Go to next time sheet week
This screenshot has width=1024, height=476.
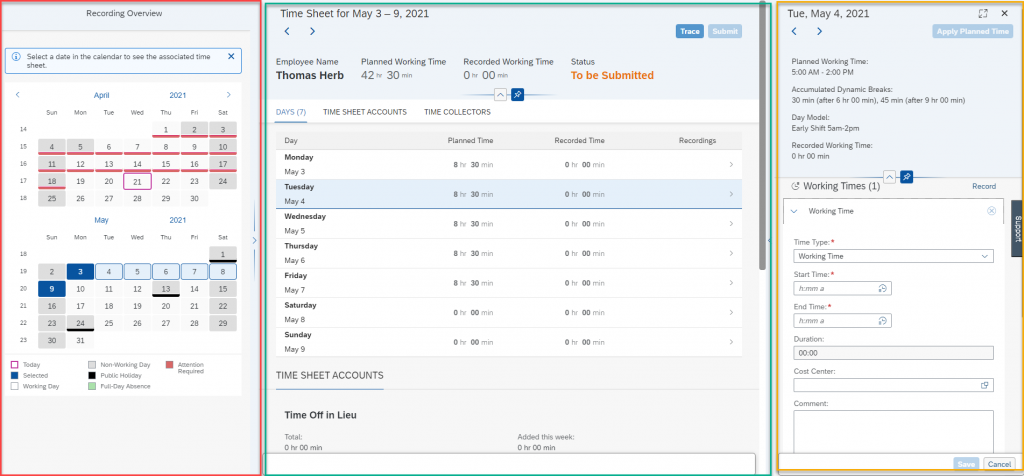click(x=312, y=31)
